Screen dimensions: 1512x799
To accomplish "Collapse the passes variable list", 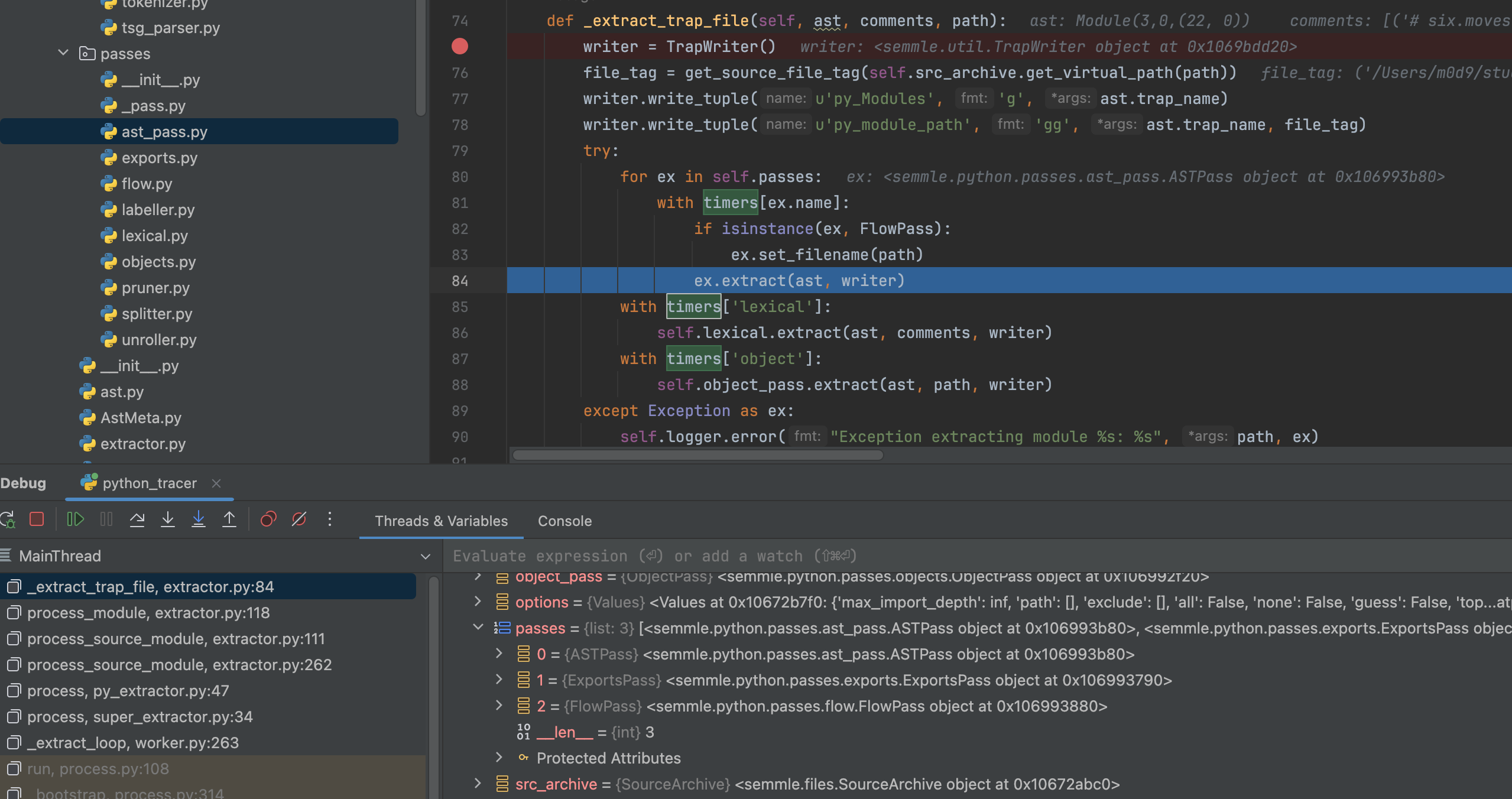I will point(478,628).
